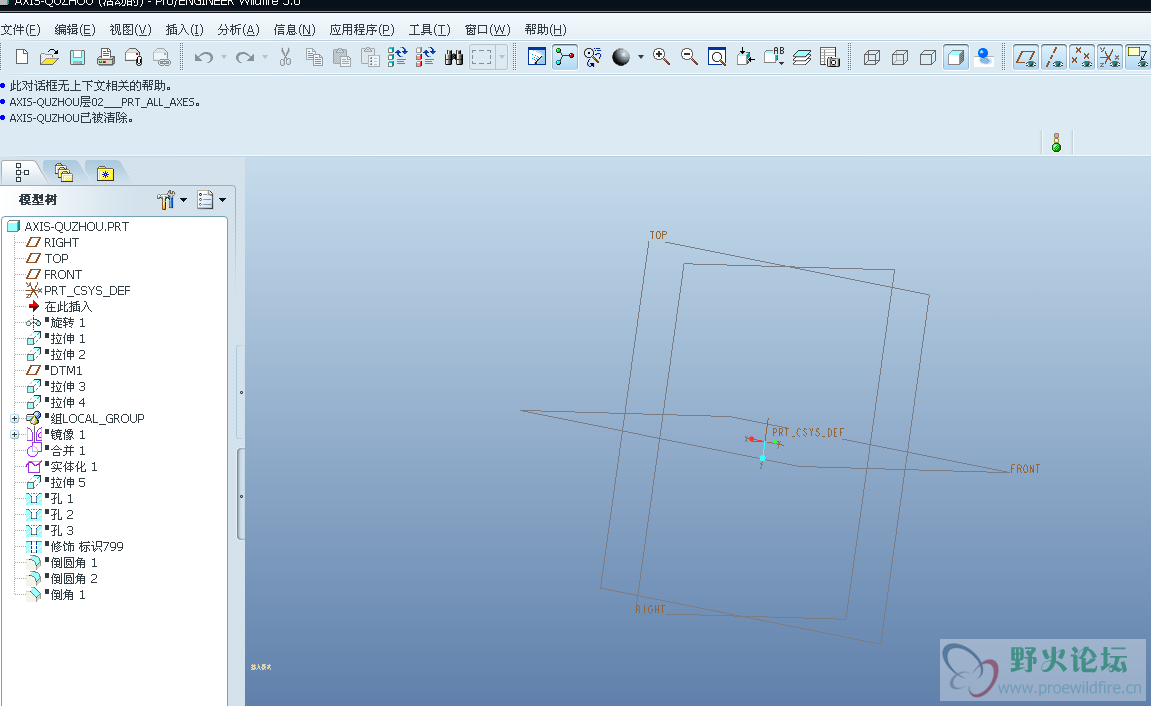Open the Regeneration Manager icon beside Regenerate
1151x706 pixels.
coord(426,57)
